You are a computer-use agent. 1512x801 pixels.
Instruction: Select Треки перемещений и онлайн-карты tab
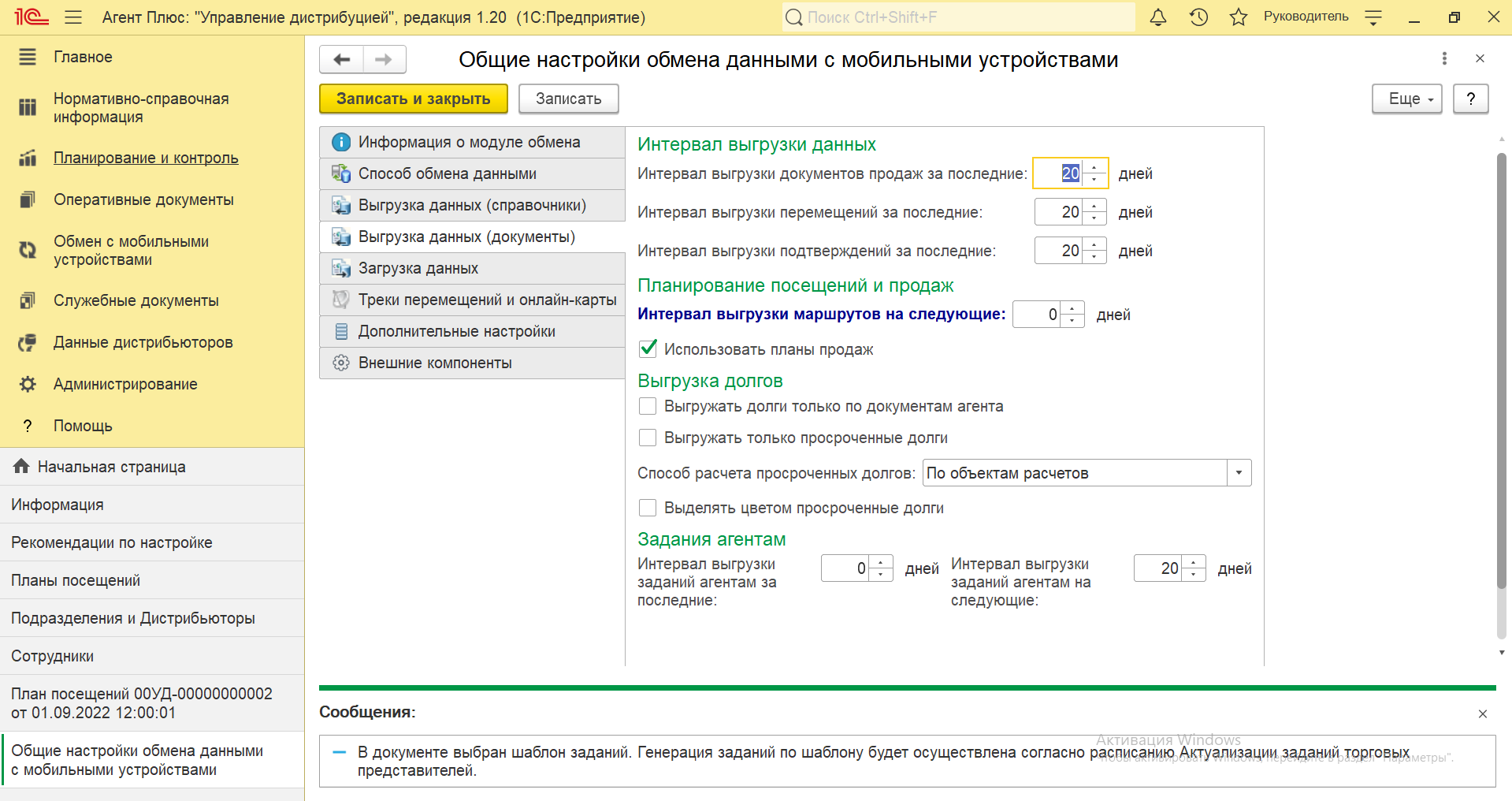coord(472,300)
